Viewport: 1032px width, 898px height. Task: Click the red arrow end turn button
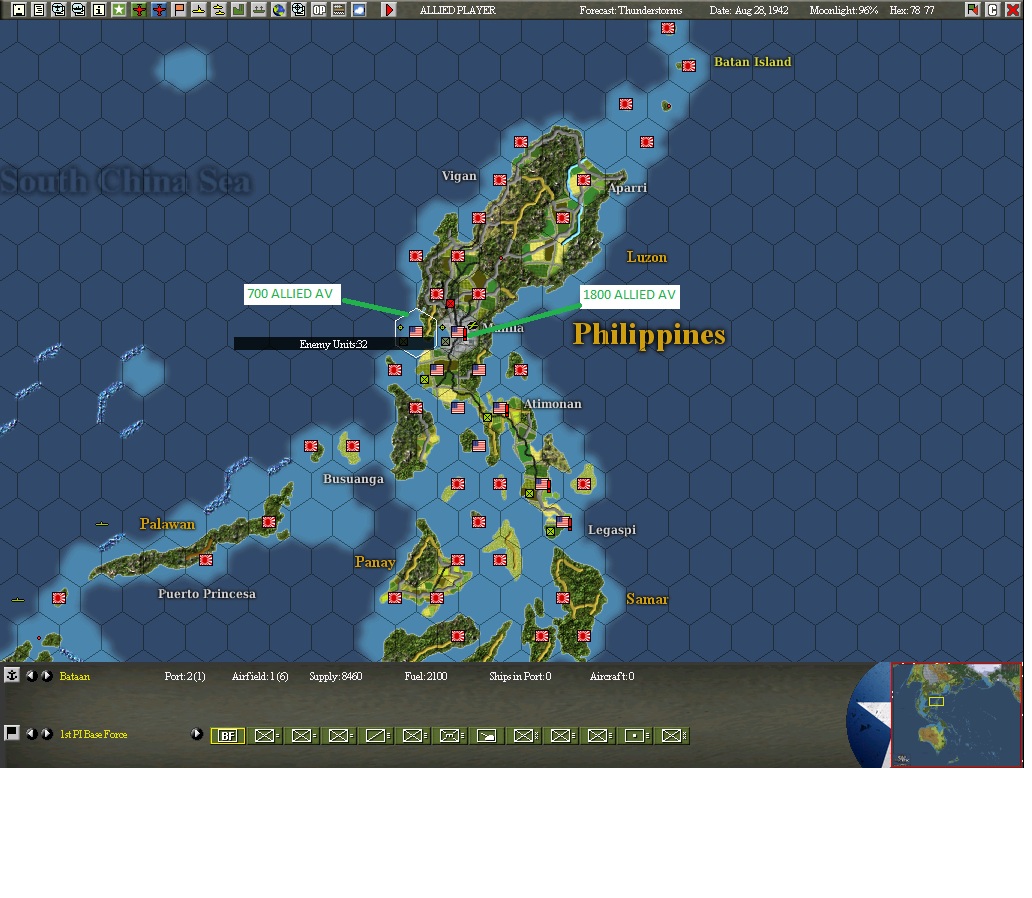tap(389, 10)
